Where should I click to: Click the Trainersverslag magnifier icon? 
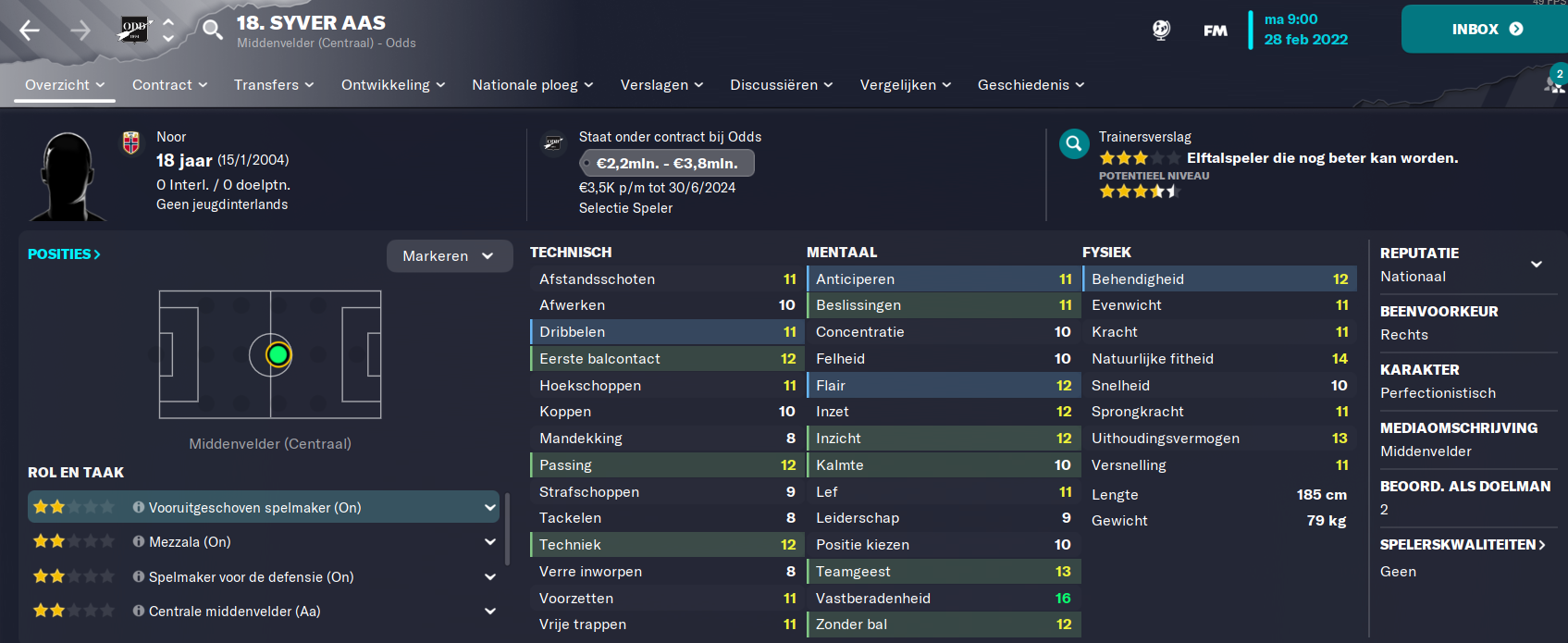(x=1074, y=143)
